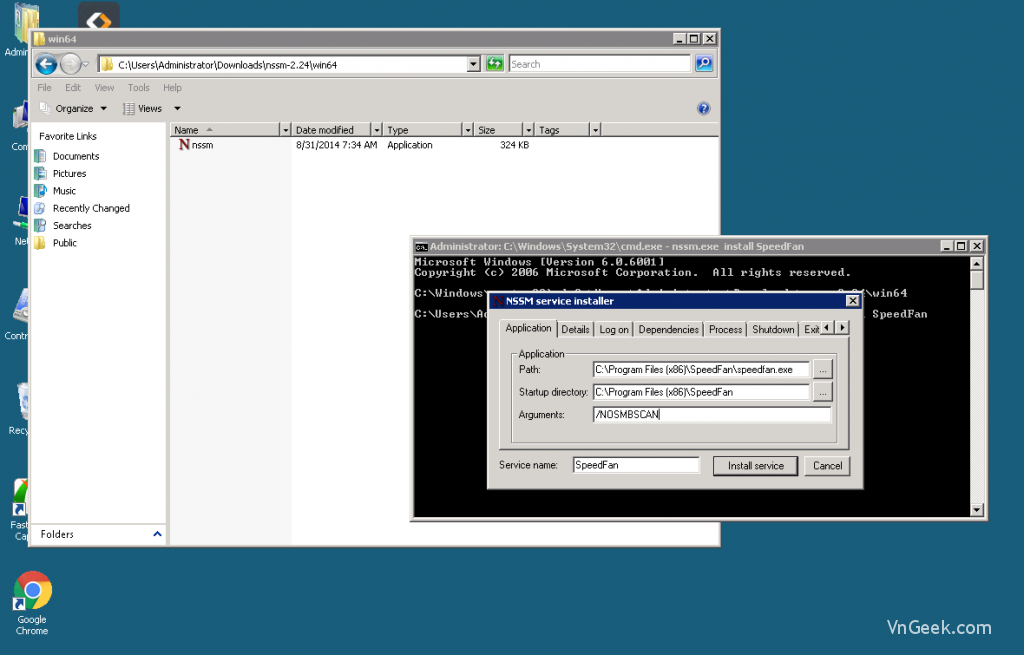Open the Google Chrome desktop shortcut
Viewport: 1024px width, 655px height.
(x=32, y=603)
